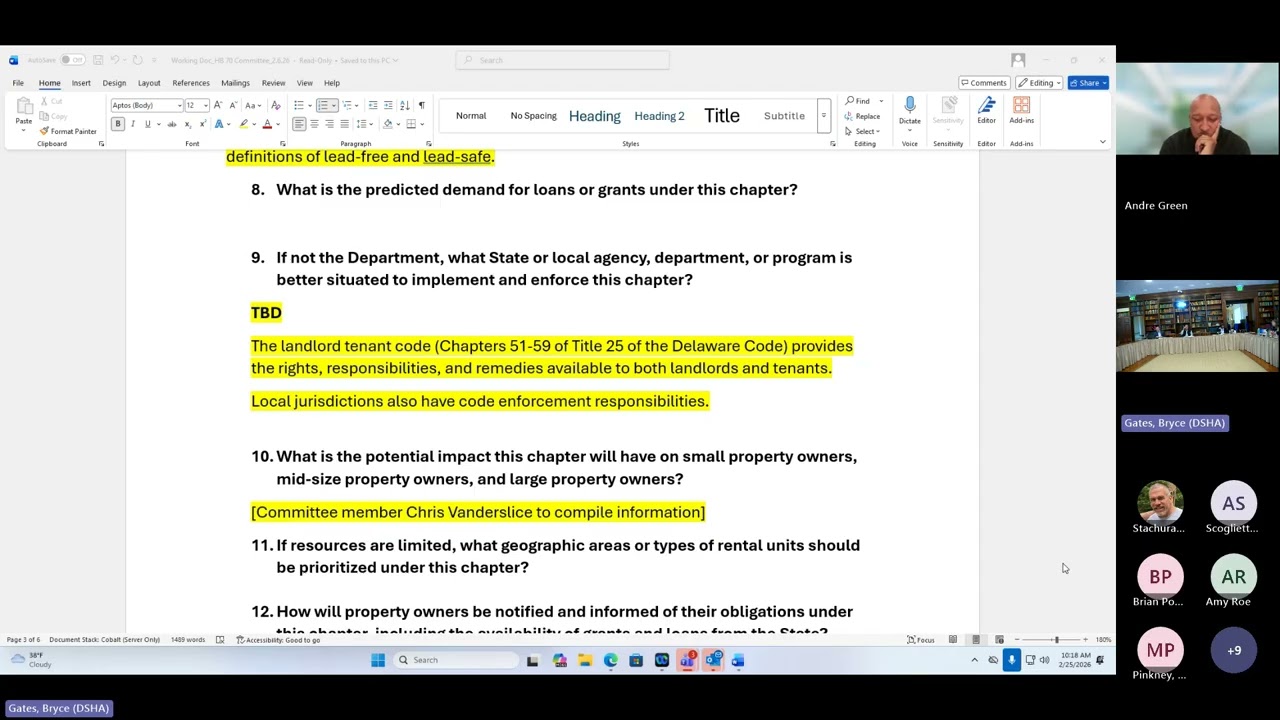The image size is (1280, 720).
Task: Open the font size dropdown
Action: pyautogui.click(x=205, y=105)
